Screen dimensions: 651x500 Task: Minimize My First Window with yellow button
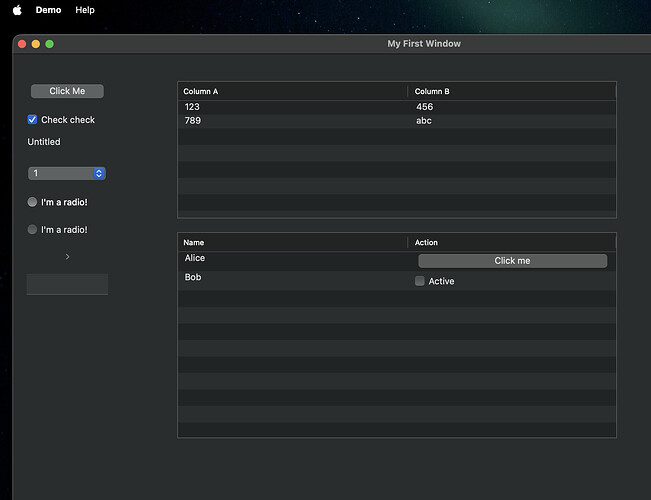pos(36,44)
